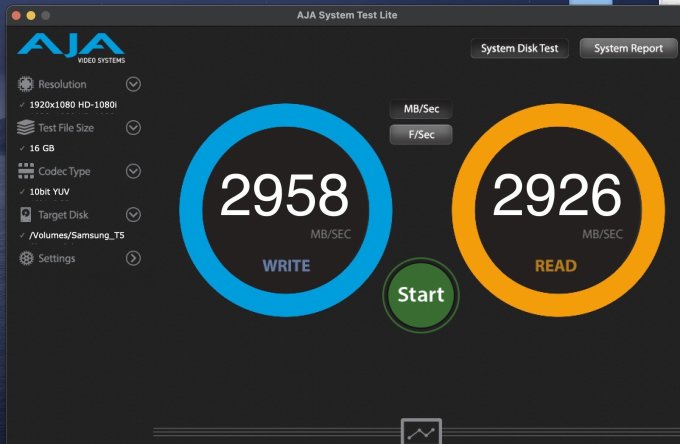The image size is (680, 444).
Task: Click the Resolution chip icon
Action: pyautogui.click(x=26, y=84)
